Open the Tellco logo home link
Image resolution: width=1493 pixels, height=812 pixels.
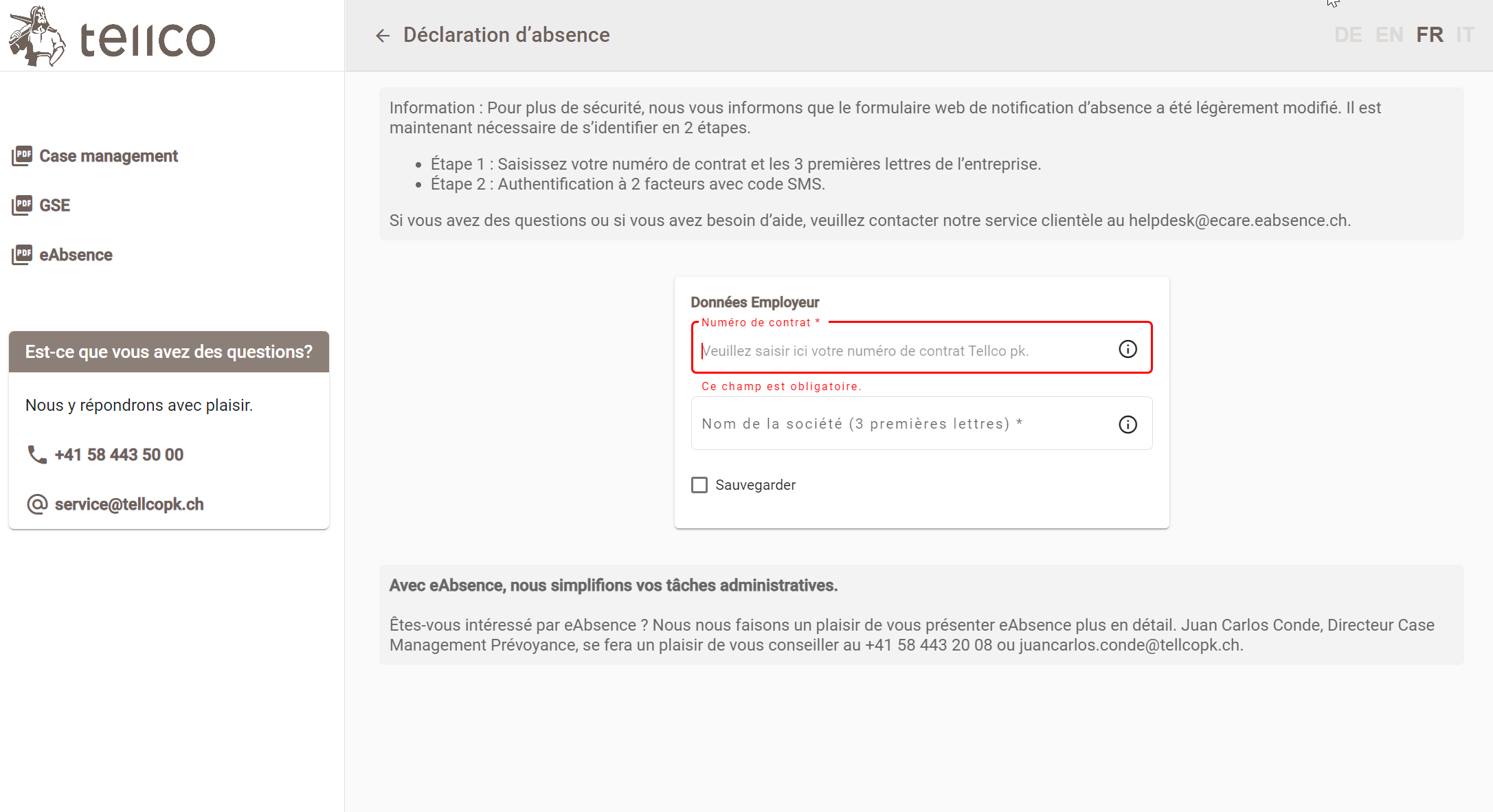(x=112, y=36)
